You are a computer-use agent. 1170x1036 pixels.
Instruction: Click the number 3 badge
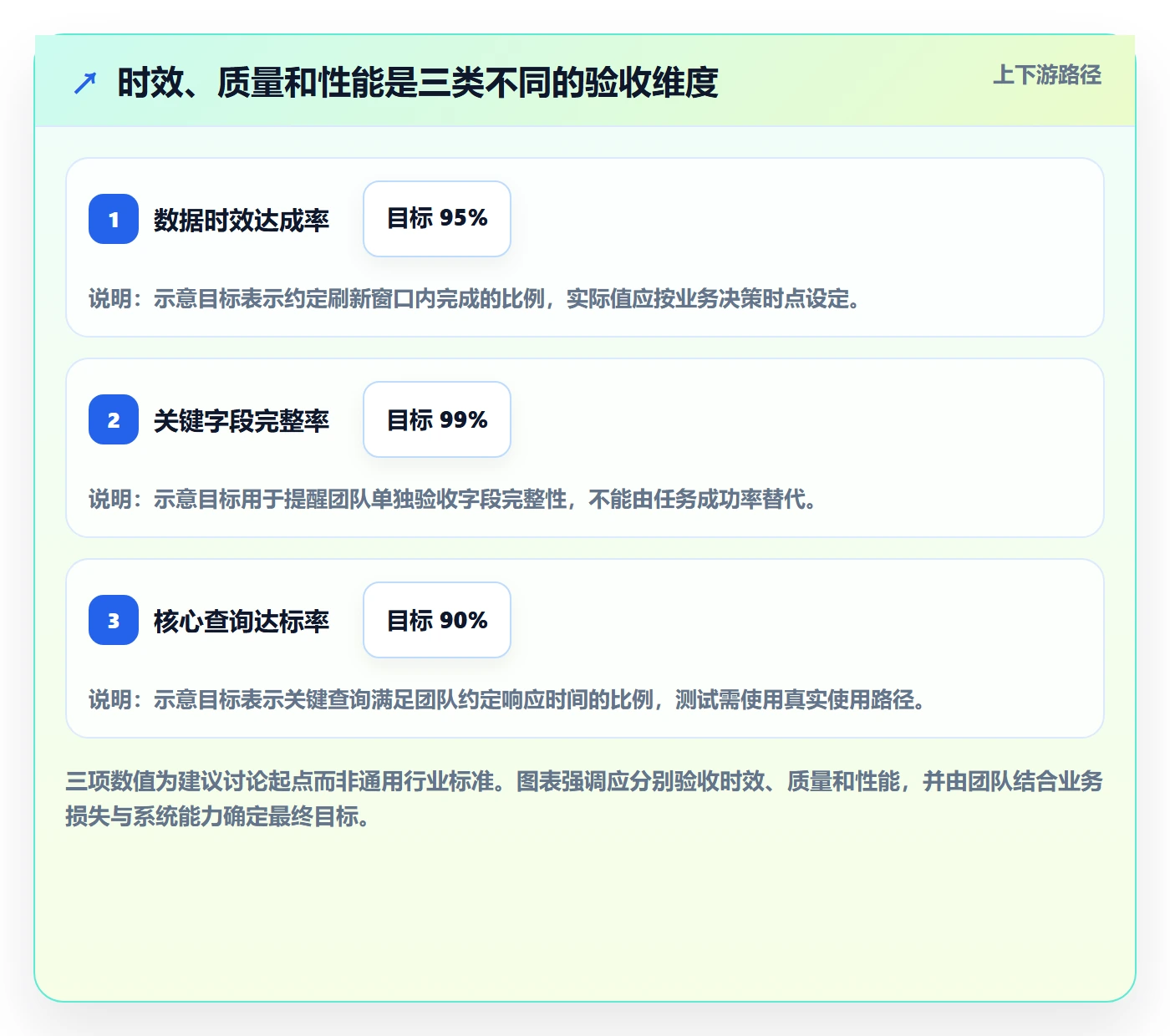point(114,620)
